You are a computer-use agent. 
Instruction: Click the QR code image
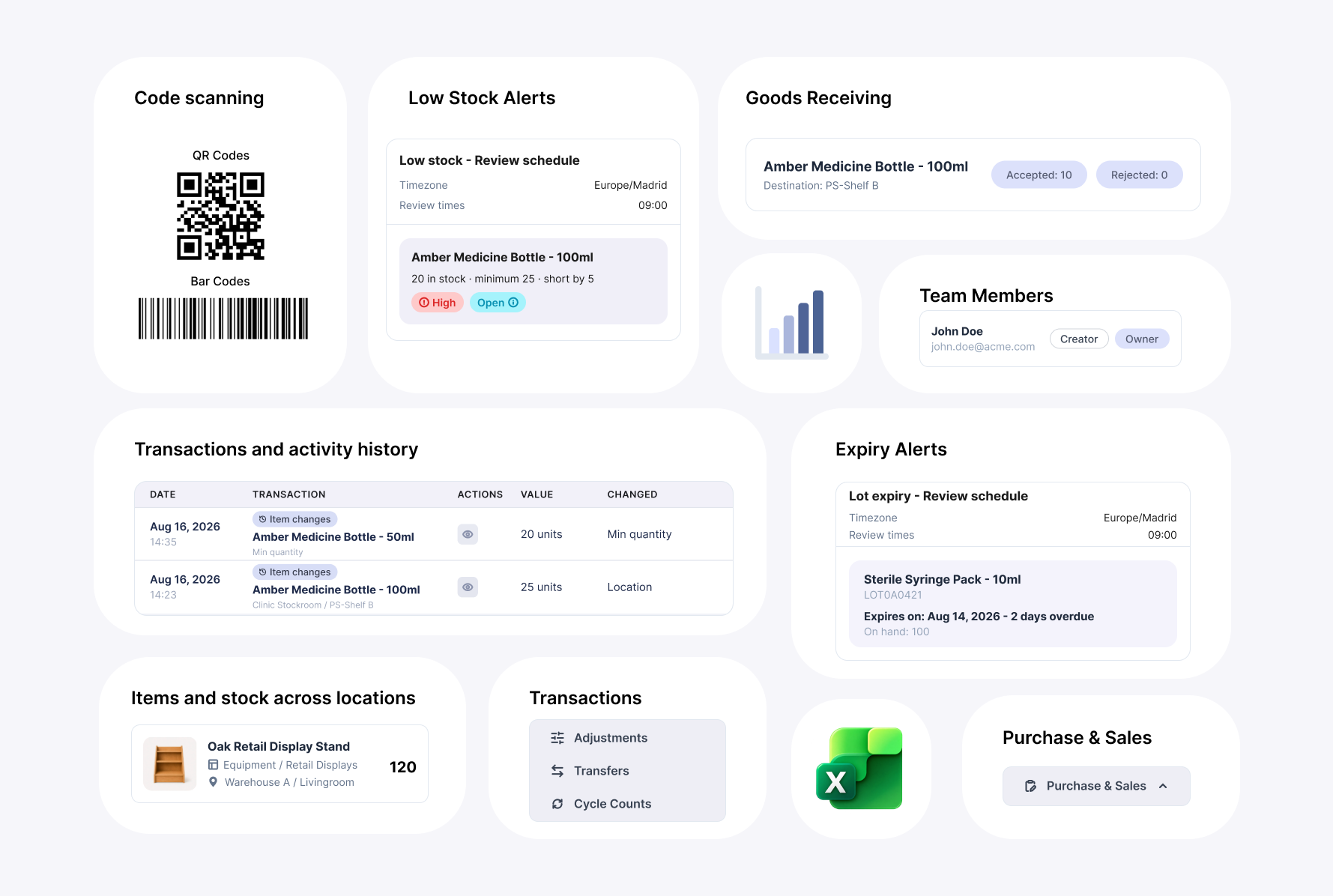[220, 216]
